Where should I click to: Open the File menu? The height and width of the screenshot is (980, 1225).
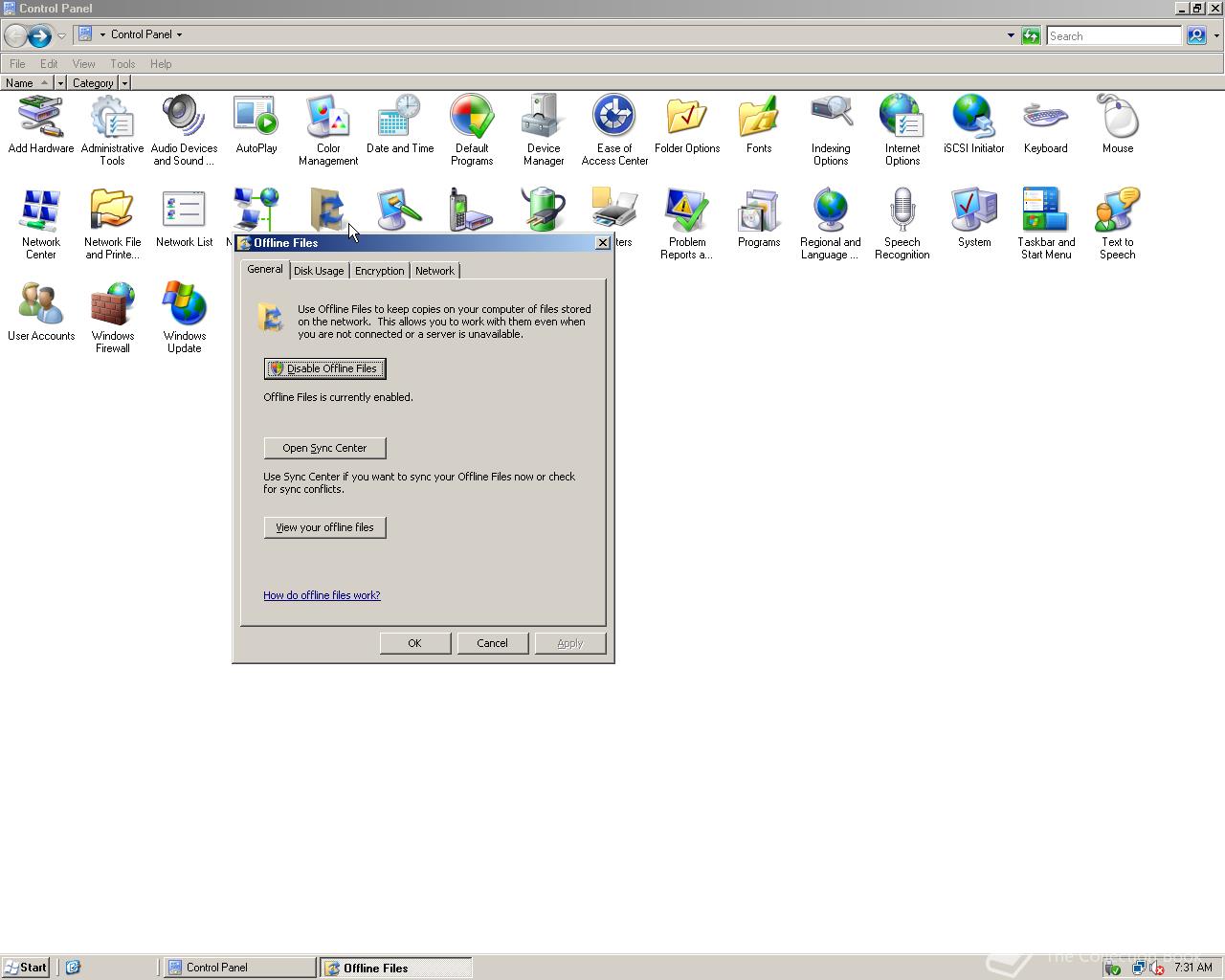pos(17,64)
